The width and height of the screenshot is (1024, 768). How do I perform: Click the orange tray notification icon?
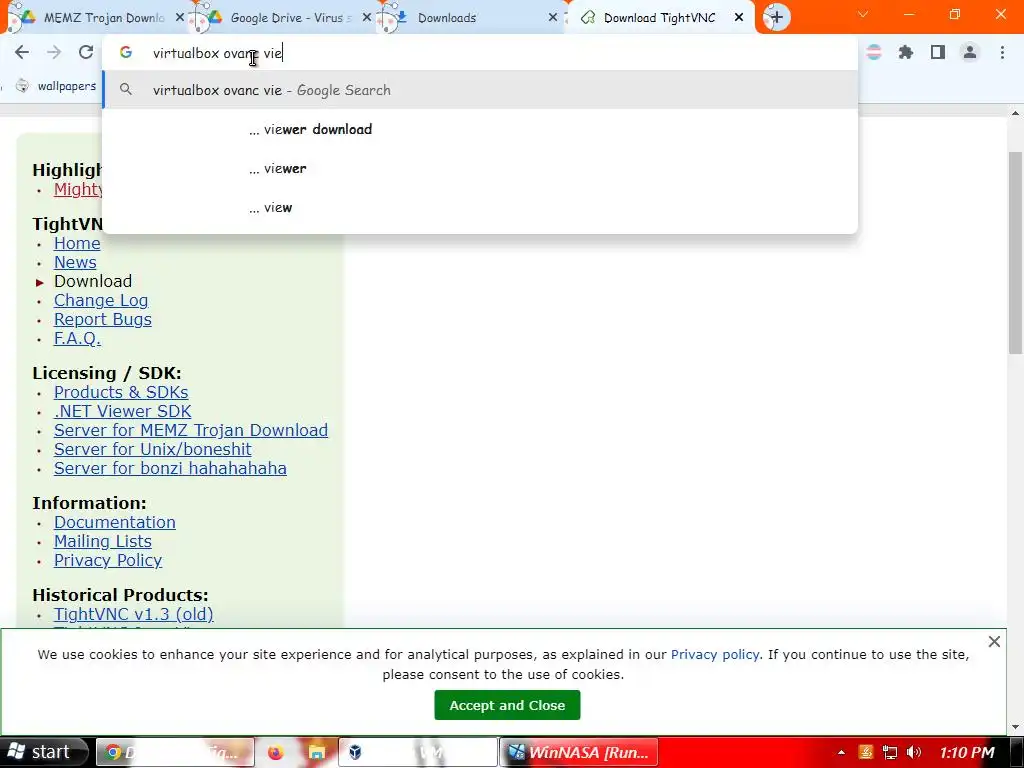click(866, 752)
